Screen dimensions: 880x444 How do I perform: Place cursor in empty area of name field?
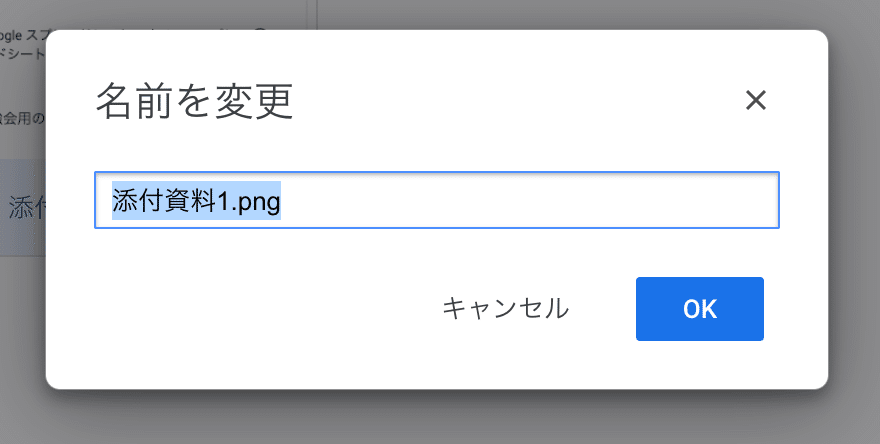click(x=528, y=200)
